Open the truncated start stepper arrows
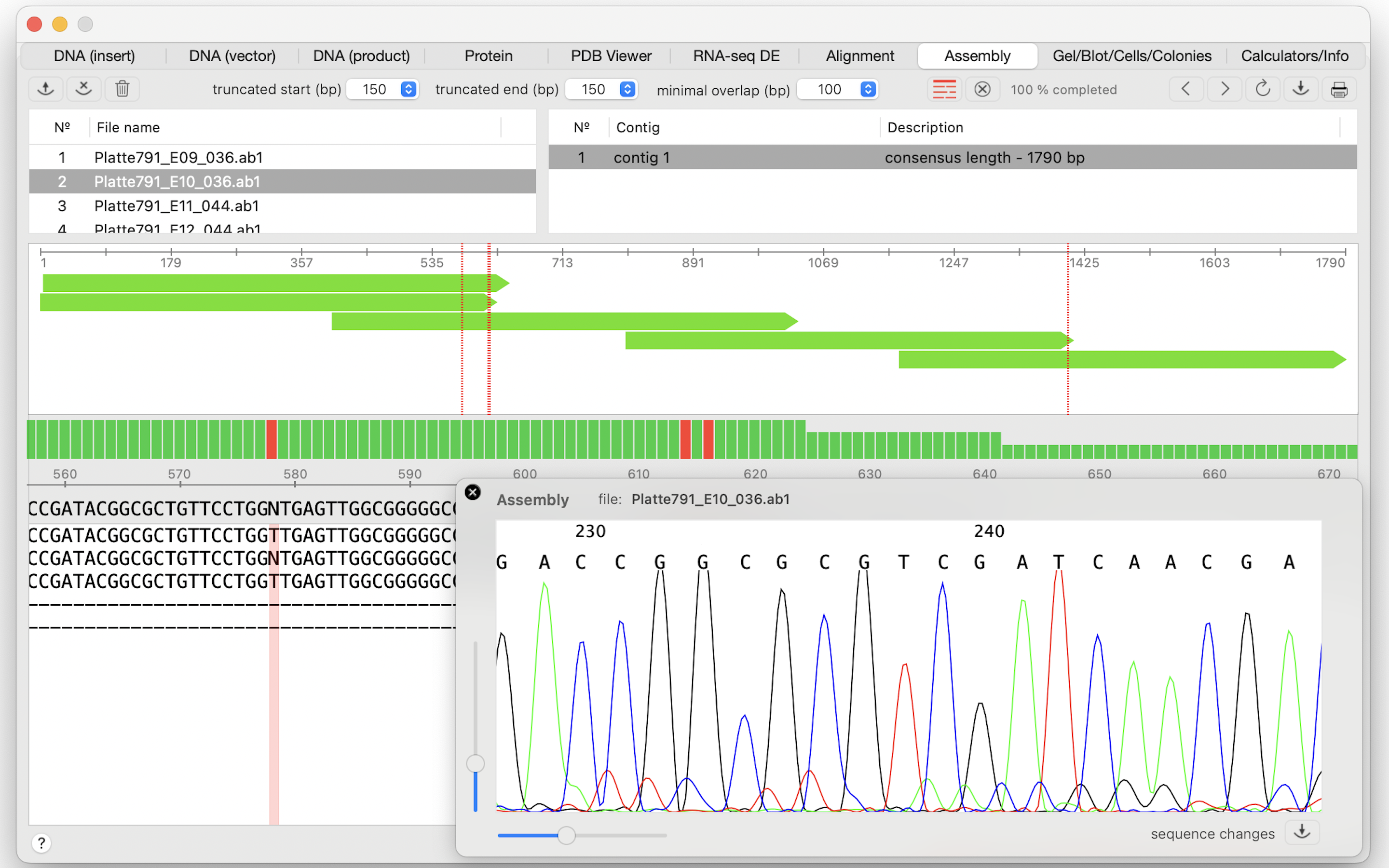Screen dimensions: 1389x868 point(408,89)
